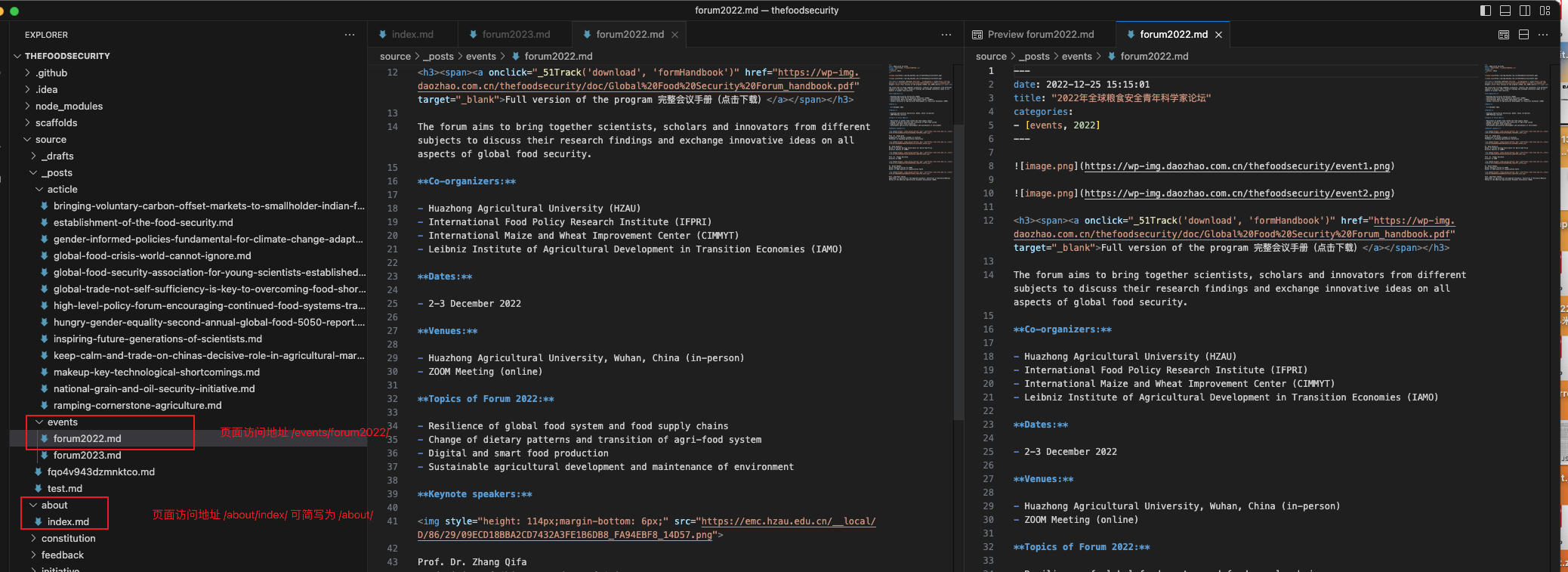The image size is (1568, 572).
Task: Close the right forum2022.md tab
Action: (x=1218, y=35)
